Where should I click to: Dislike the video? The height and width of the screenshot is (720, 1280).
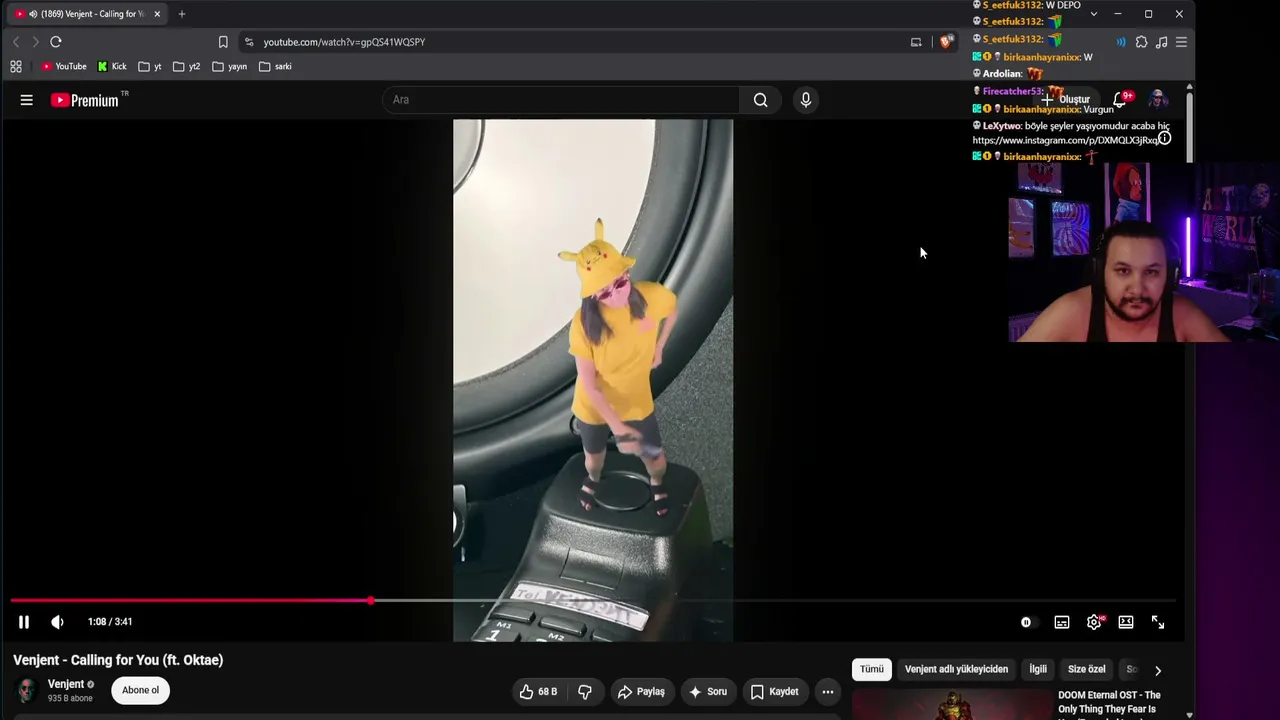585,691
